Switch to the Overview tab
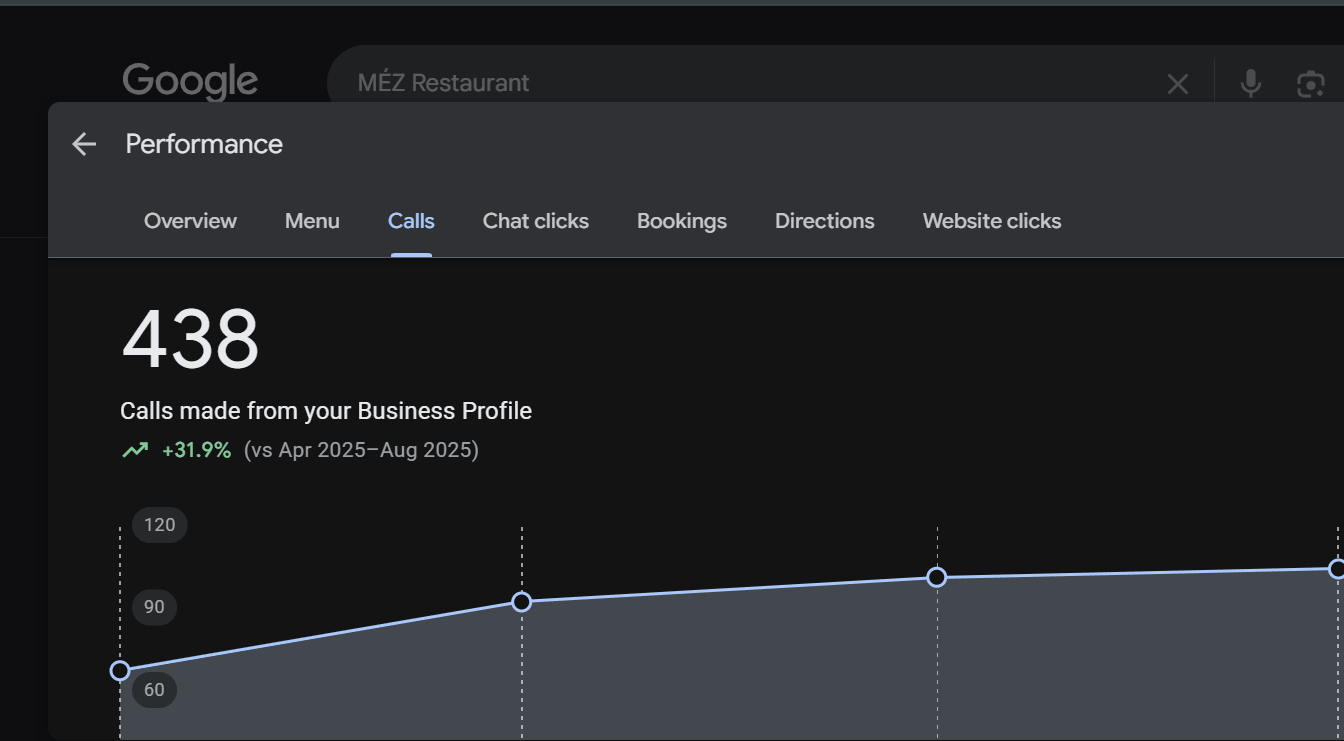Screen dimensions: 1344x741 tap(190, 221)
